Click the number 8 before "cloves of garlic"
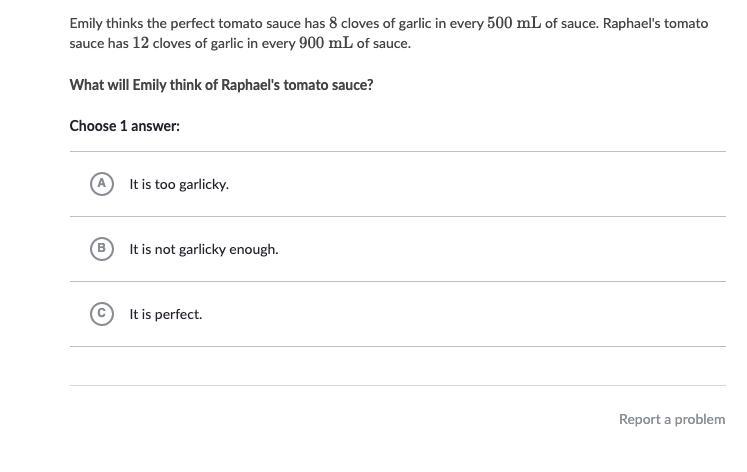The image size is (747, 472). (333, 23)
